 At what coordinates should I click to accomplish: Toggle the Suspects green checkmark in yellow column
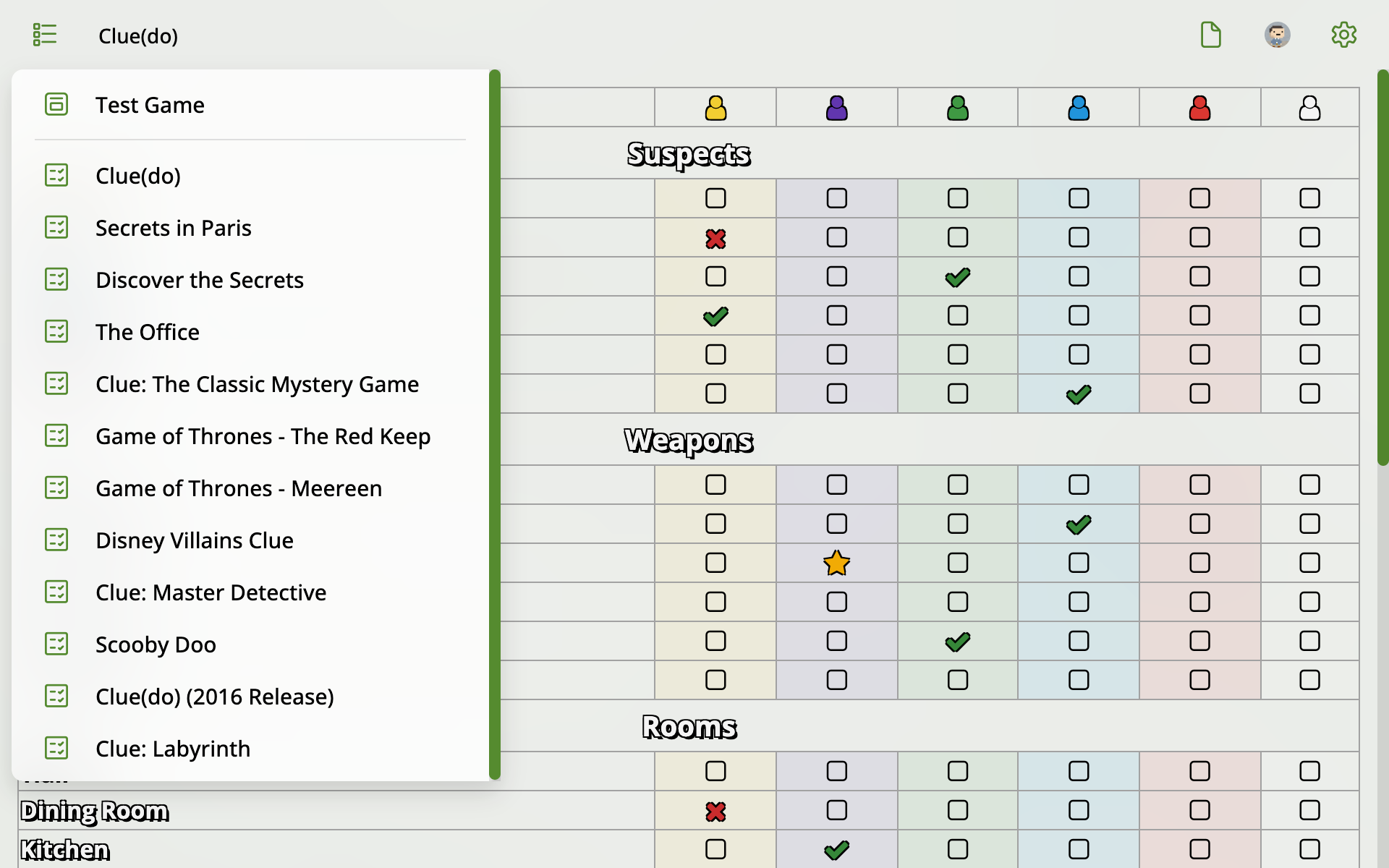(x=715, y=316)
